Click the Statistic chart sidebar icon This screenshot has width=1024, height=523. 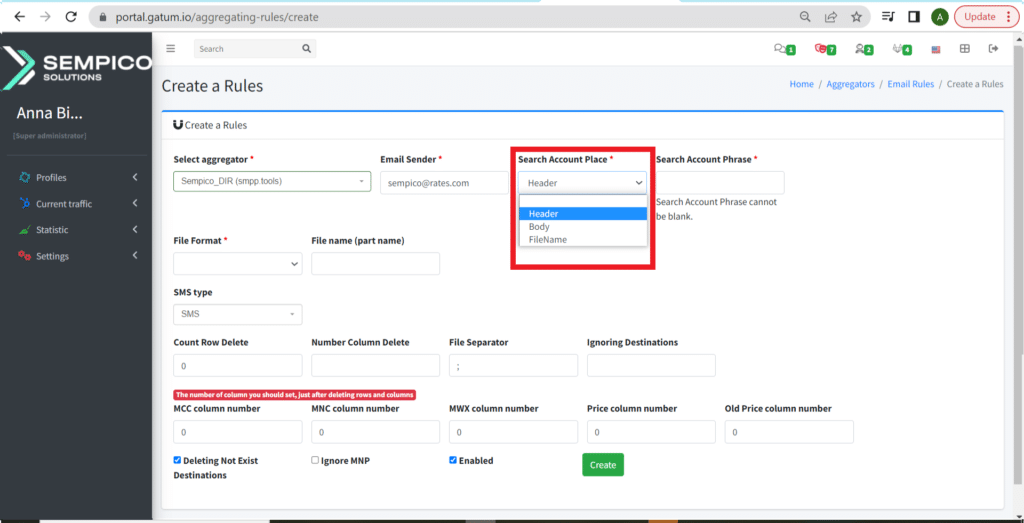pos(25,230)
